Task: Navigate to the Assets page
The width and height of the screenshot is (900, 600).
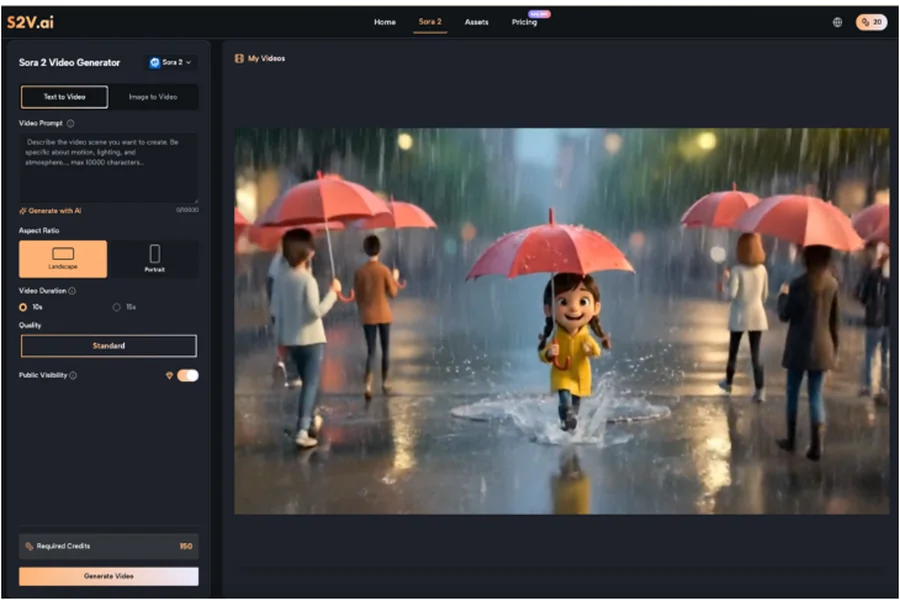Action: (x=476, y=21)
